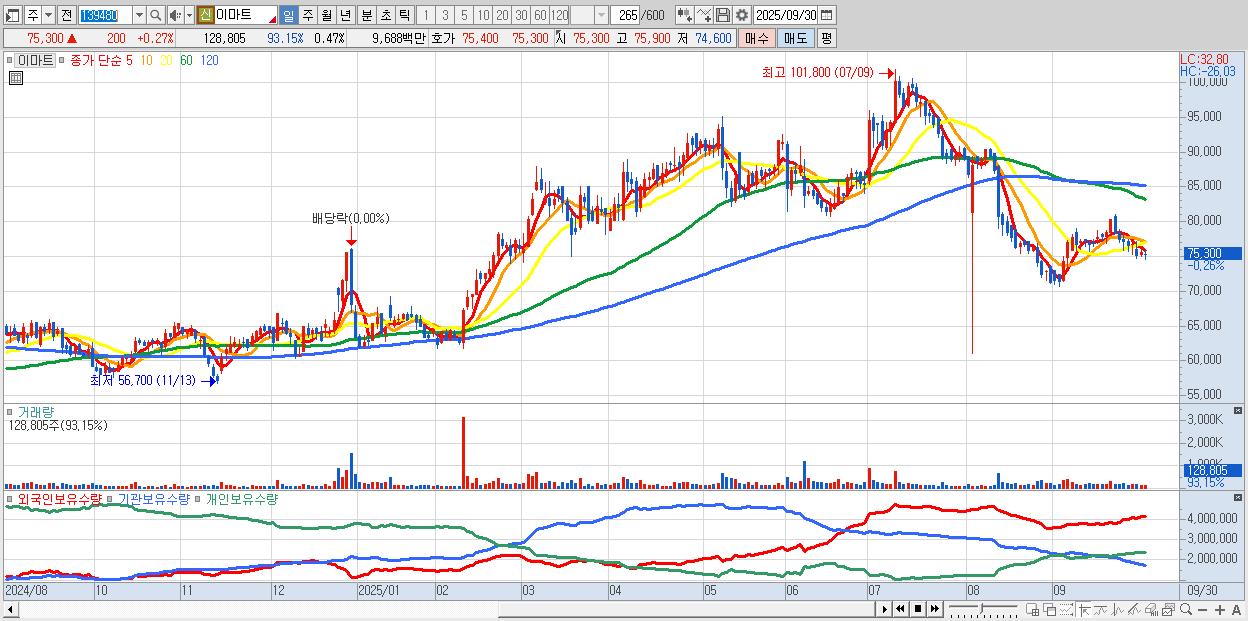Zoom in with the plus icon
The height and width of the screenshot is (621, 1248).
click(1219, 610)
